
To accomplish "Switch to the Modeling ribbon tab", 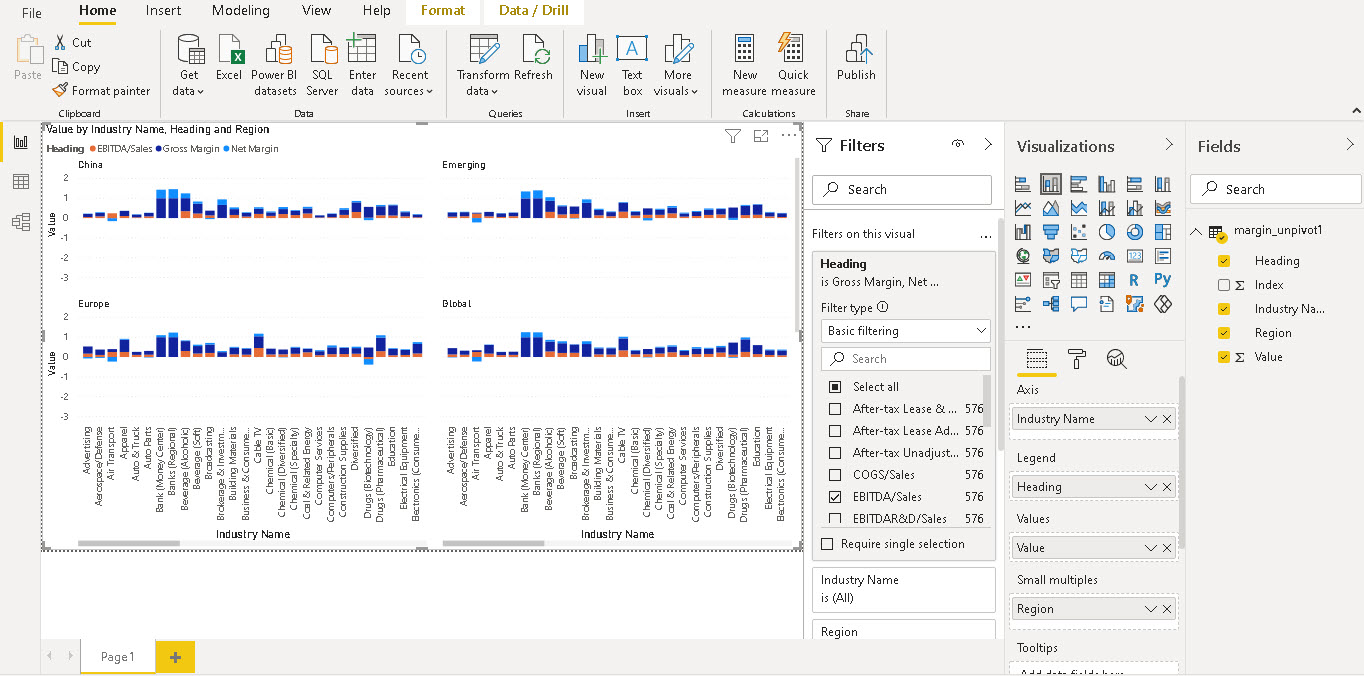I will point(240,11).
